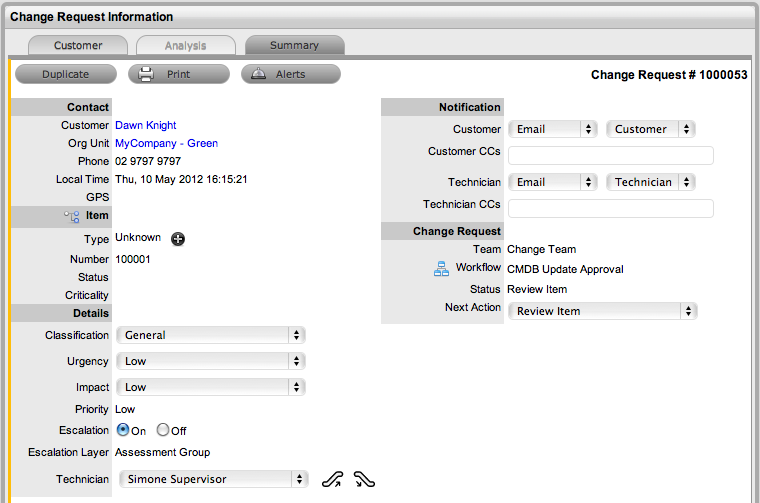Click the Duplicate button
The height and width of the screenshot is (503, 760).
click(x=66, y=74)
